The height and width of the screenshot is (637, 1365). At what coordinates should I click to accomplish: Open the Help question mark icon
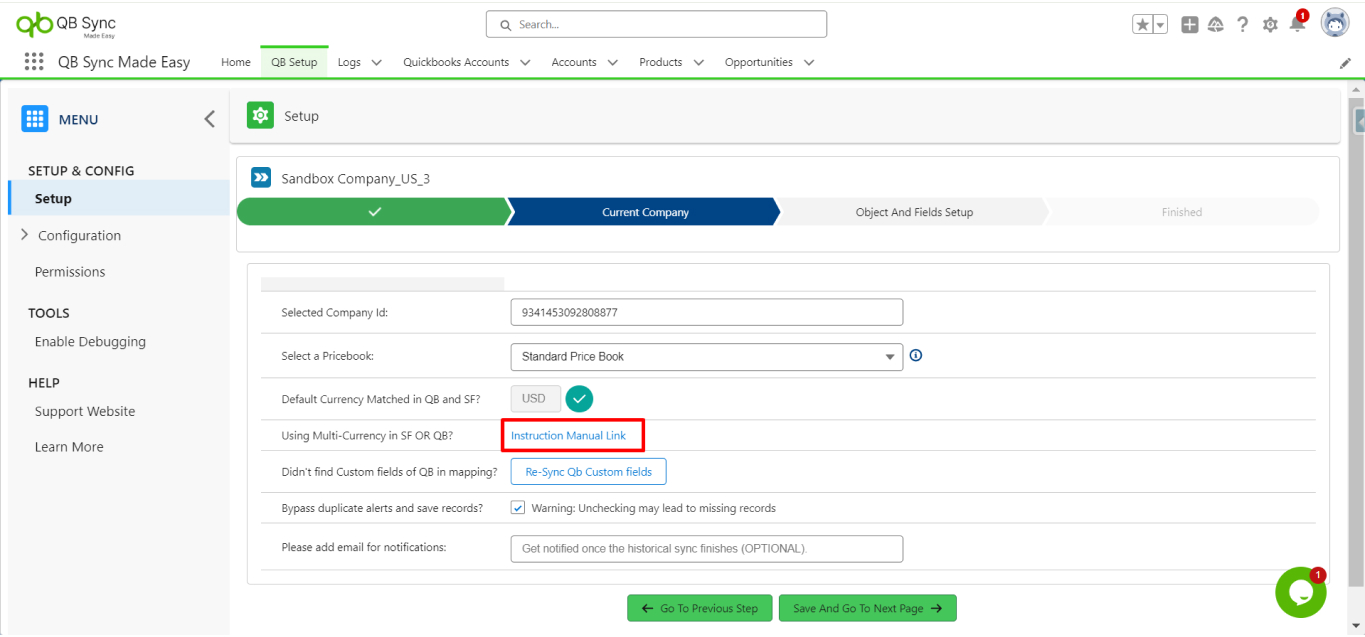pyautogui.click(x=1243, y=25)
